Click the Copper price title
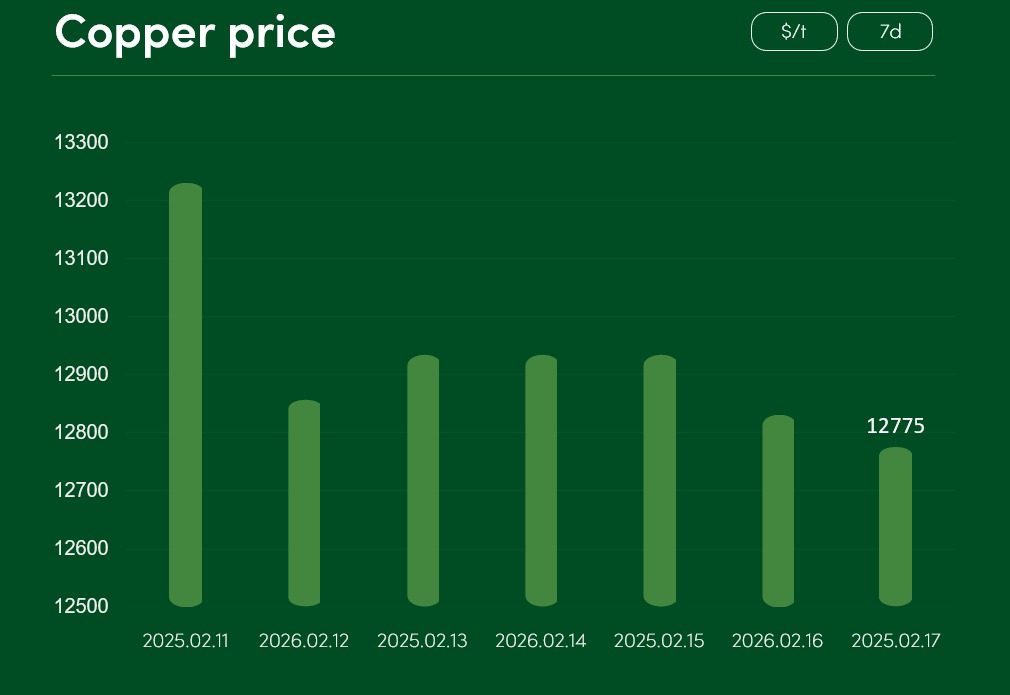 pos(196,33)
